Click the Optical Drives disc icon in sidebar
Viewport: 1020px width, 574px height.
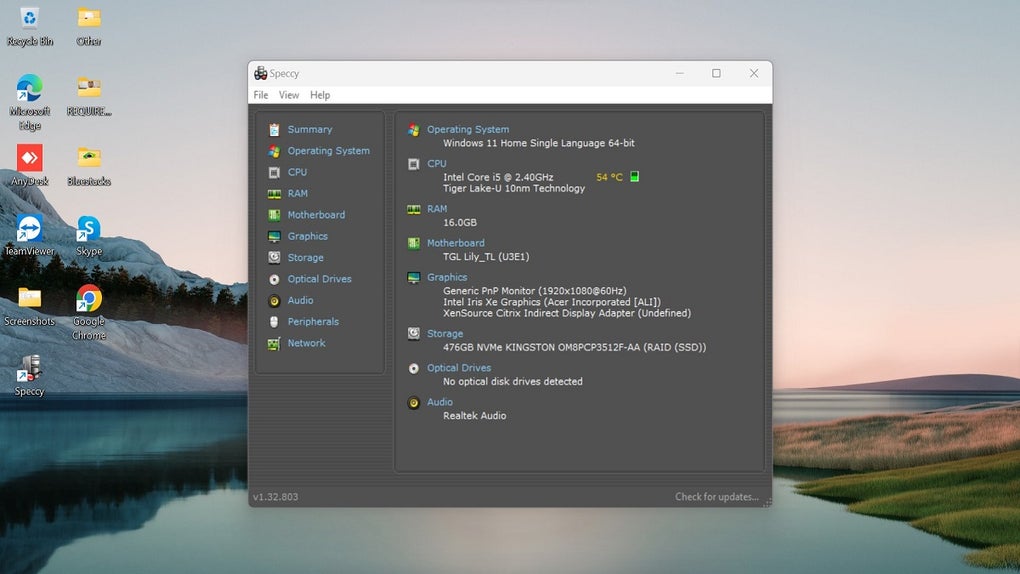tap(275, 279)
